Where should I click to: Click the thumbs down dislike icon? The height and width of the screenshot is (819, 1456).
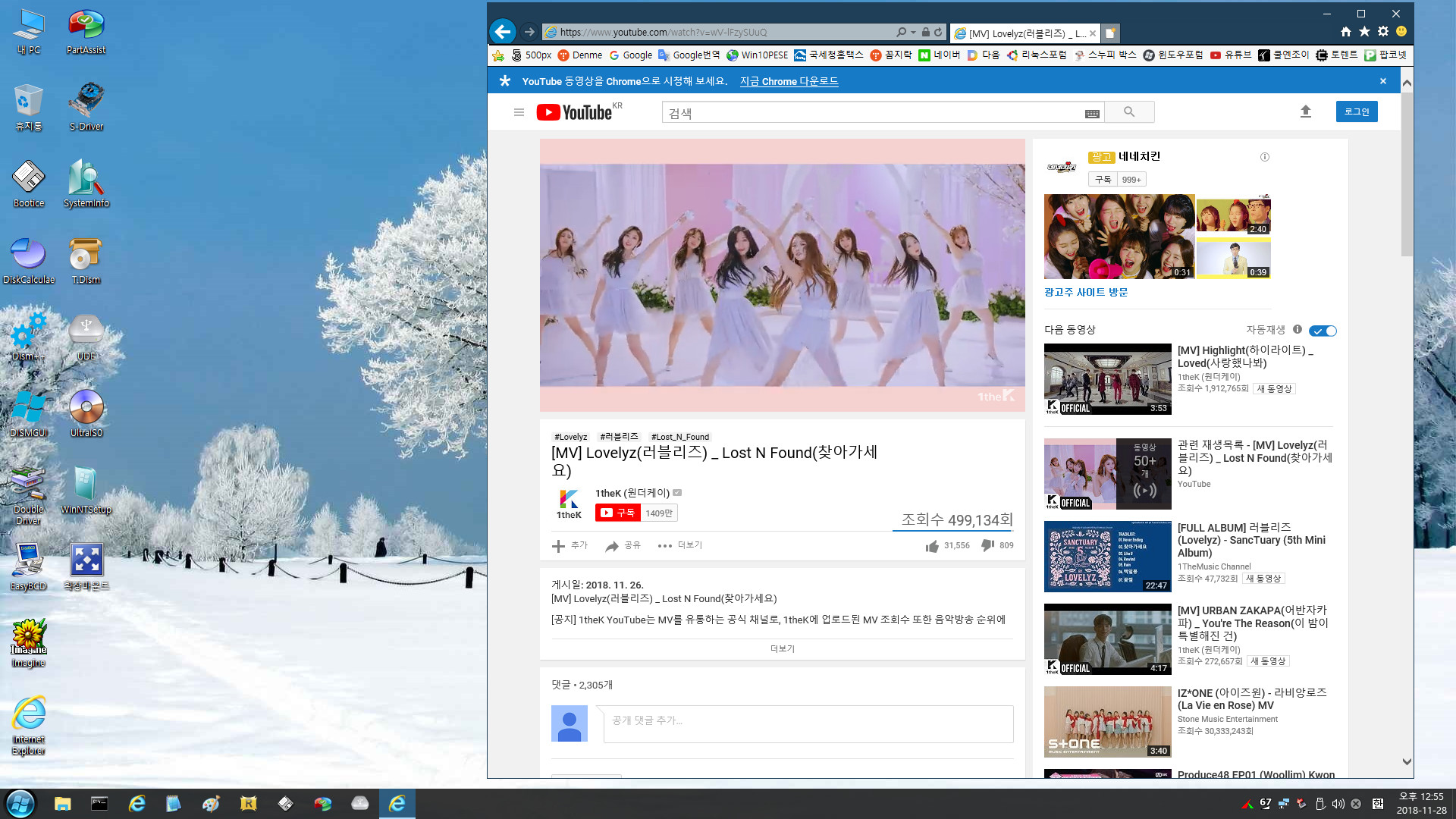(987, 546)
